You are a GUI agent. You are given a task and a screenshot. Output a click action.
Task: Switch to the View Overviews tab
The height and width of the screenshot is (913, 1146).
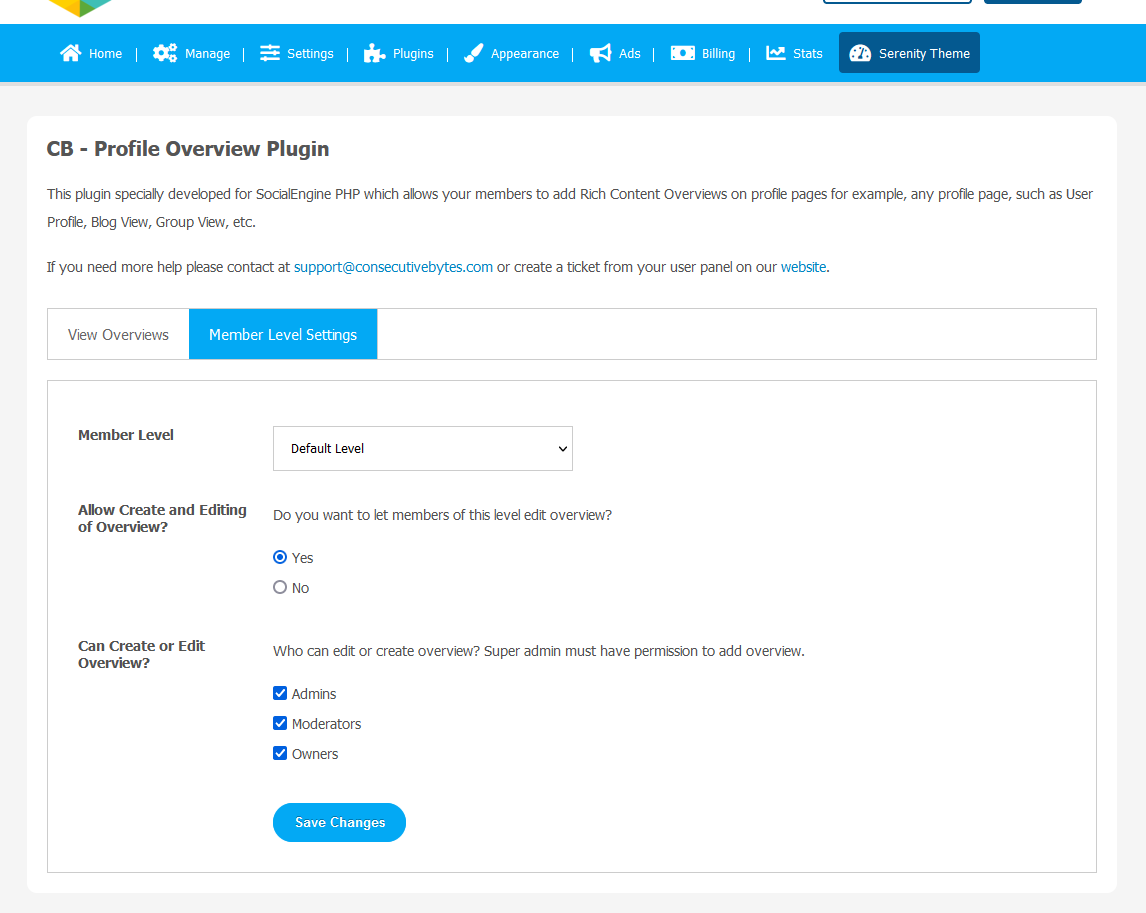pos(118,335)
